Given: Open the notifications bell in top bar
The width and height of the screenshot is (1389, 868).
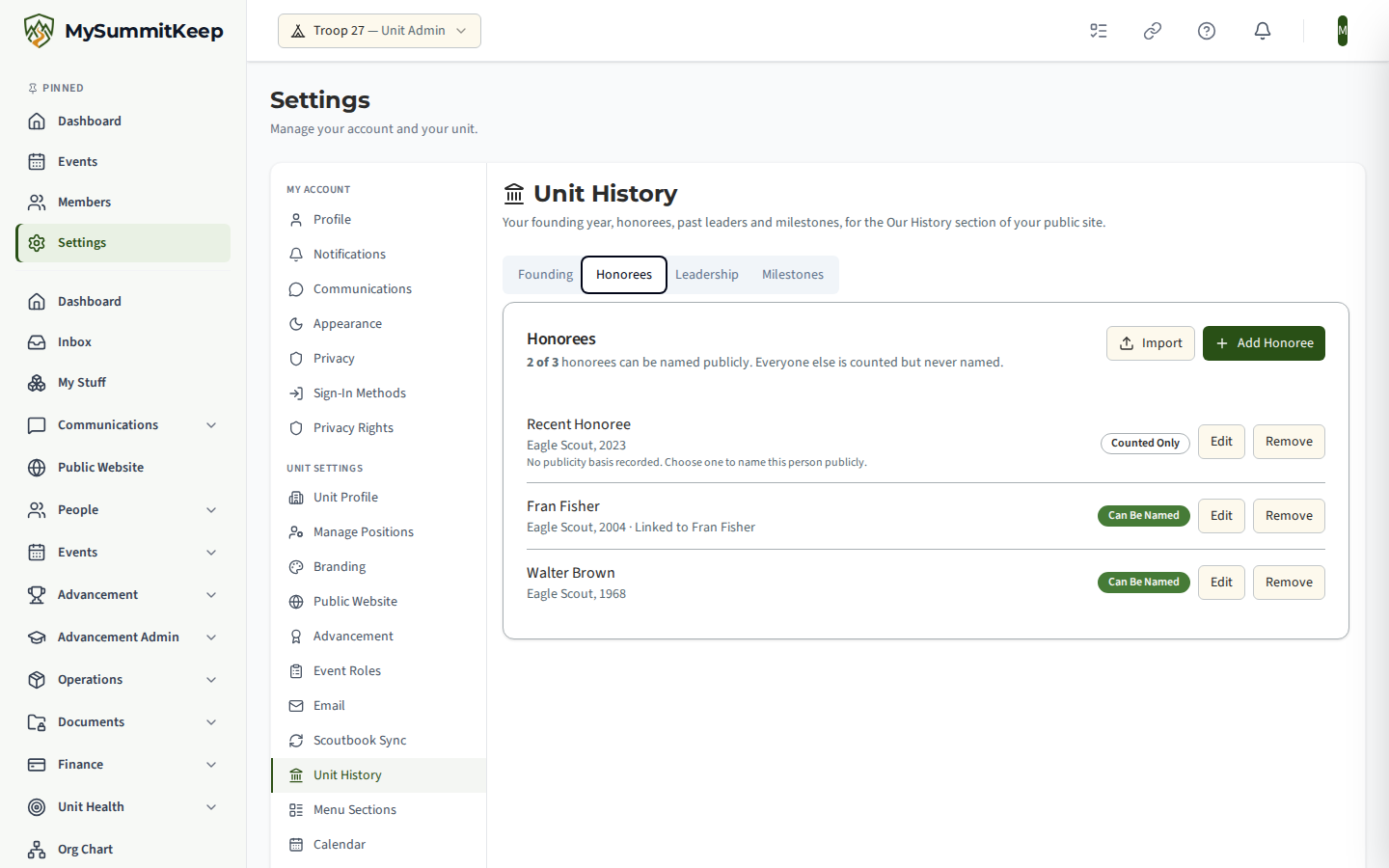Looking at the screenshot, I should 1263,31.
